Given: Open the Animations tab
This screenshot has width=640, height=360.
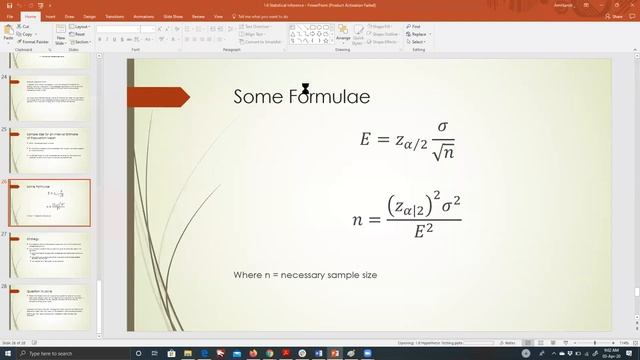Looking at the screenshot, I should [x=144, y=17].
